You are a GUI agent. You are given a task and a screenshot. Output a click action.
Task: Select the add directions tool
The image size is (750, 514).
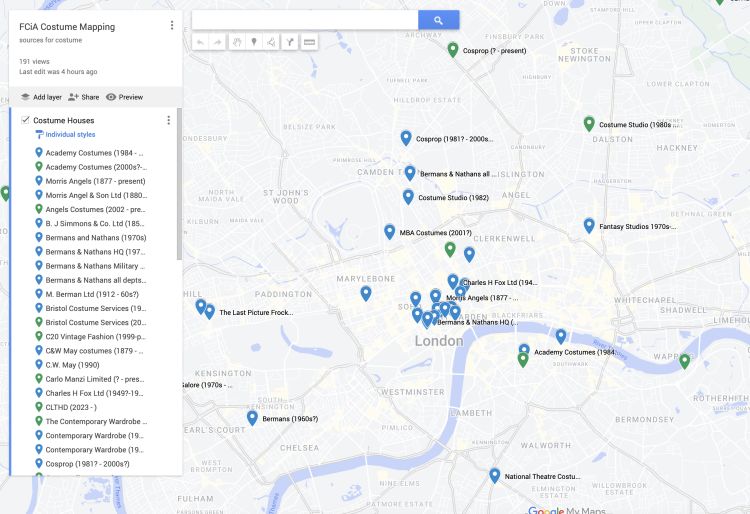290,42
